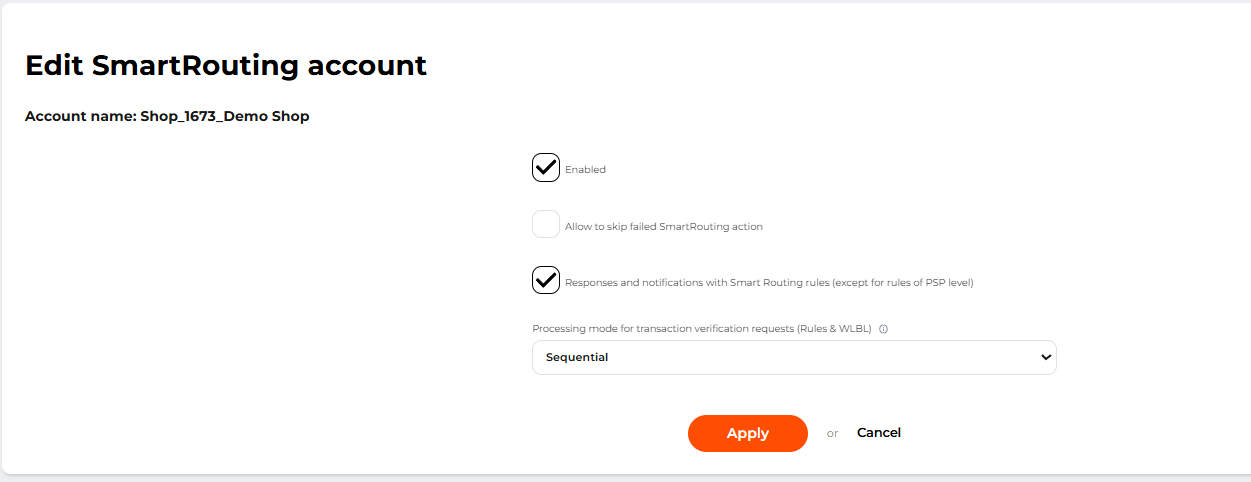Click the Cancel link
The image size is (1251, 482).
click(x=879, y=433)
